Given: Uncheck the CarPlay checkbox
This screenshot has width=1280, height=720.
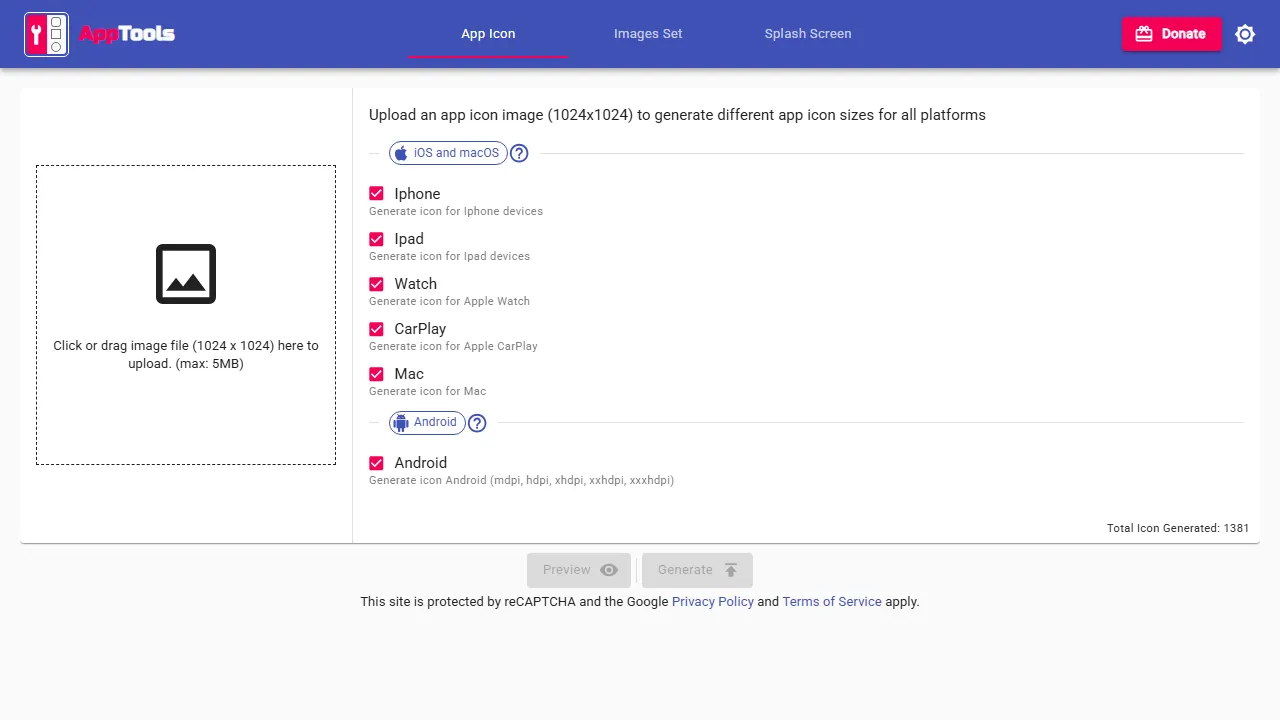Looking at the screenshot, I should click(376, 328).
